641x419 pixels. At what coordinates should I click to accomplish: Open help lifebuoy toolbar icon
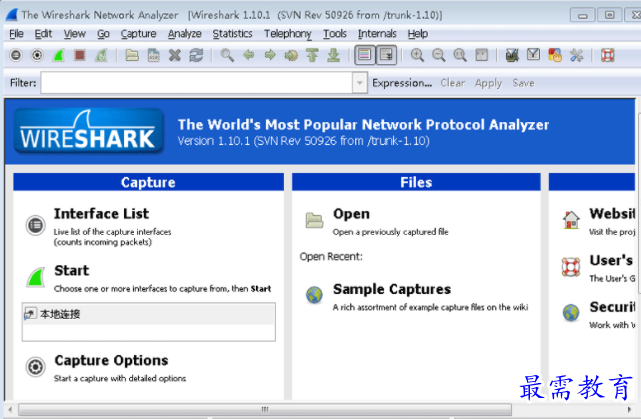[x=607, y=55]
